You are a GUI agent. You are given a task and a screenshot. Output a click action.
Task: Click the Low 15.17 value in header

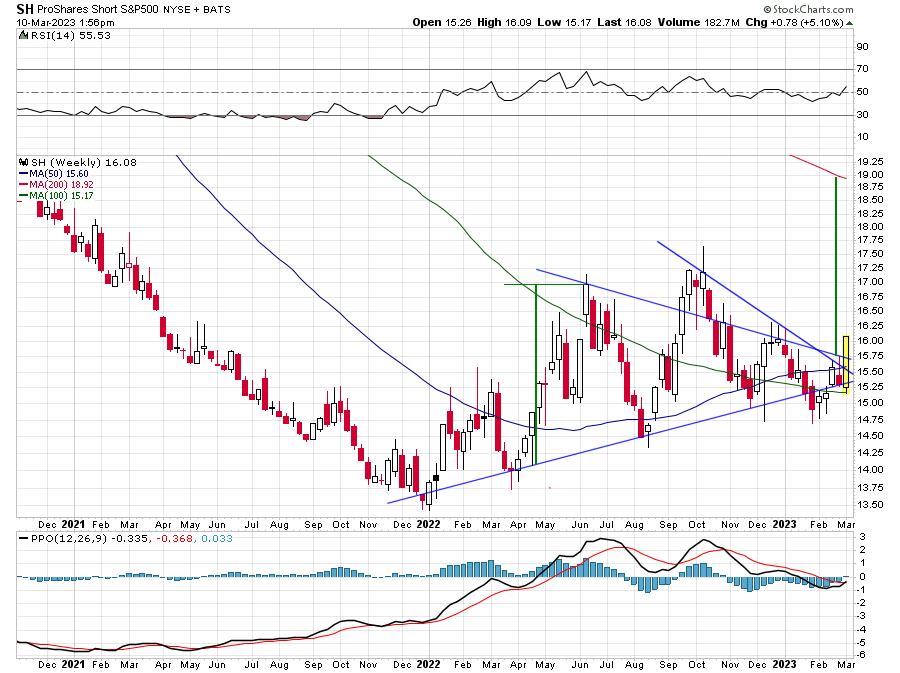(x=564, y=22)
